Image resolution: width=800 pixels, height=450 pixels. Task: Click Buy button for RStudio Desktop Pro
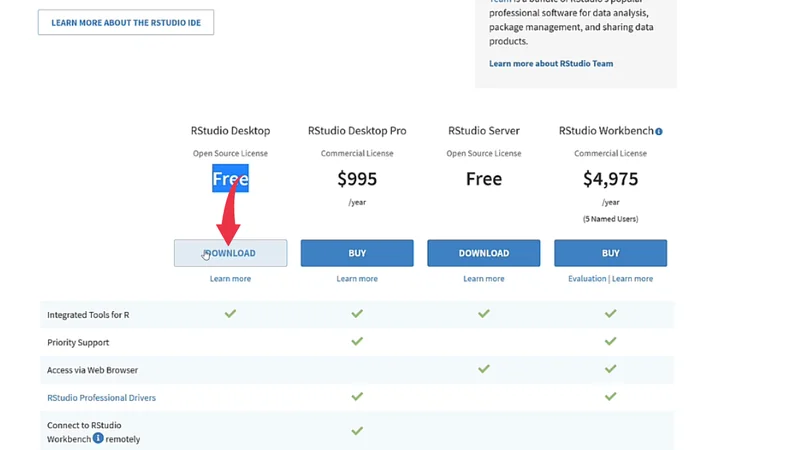tap(357, 253)
